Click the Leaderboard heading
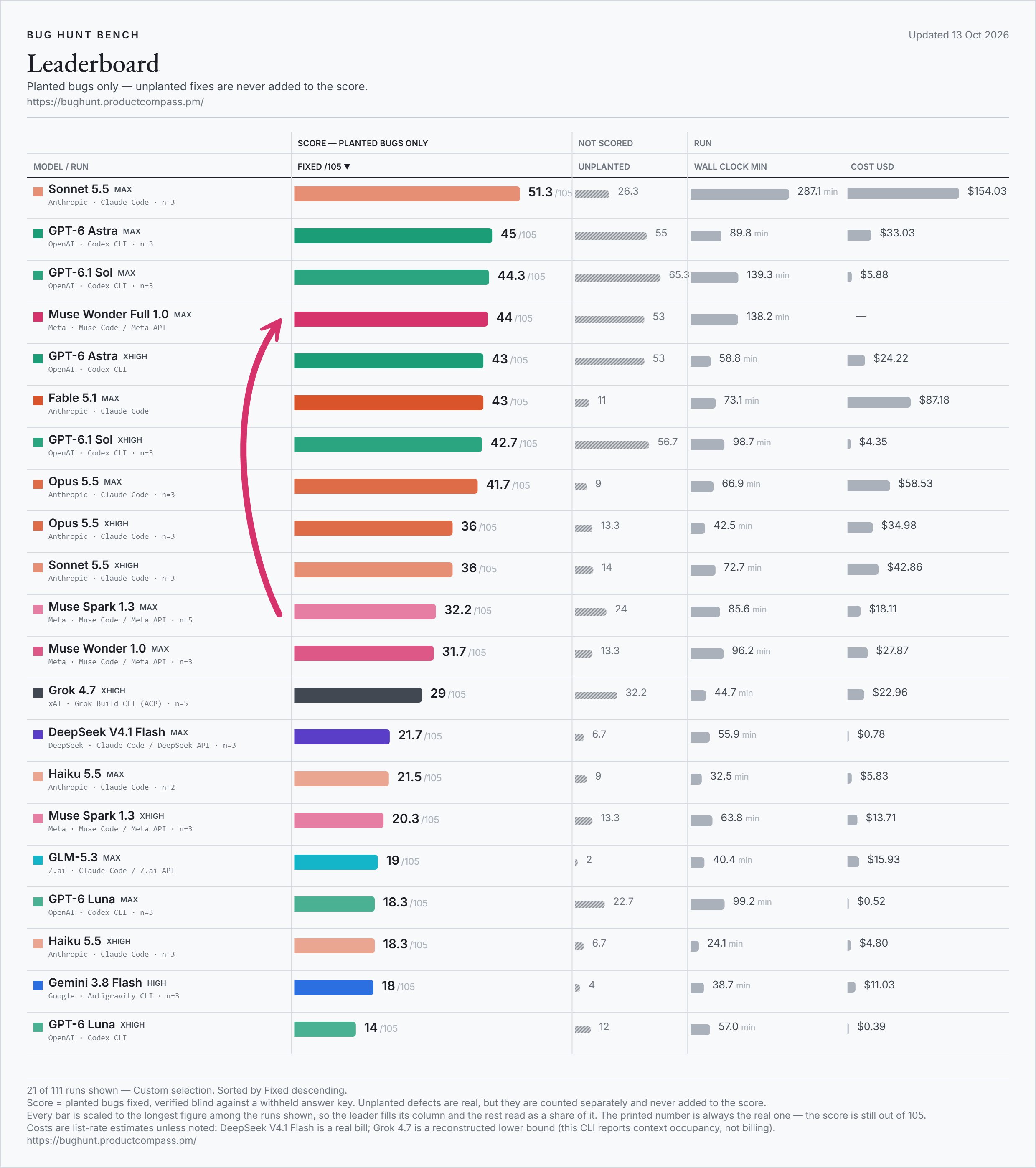Viewport: 1036px width, 1168px height. tap(93, 63)
